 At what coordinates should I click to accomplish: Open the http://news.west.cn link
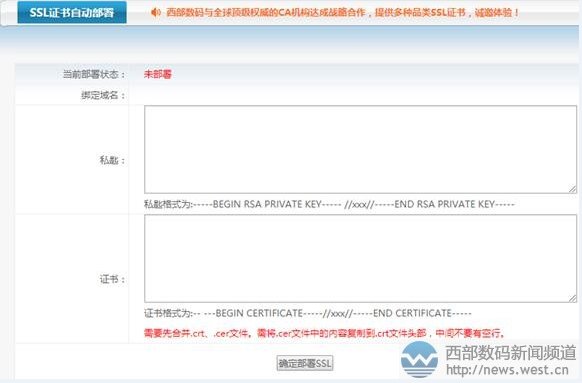(507, 370)
